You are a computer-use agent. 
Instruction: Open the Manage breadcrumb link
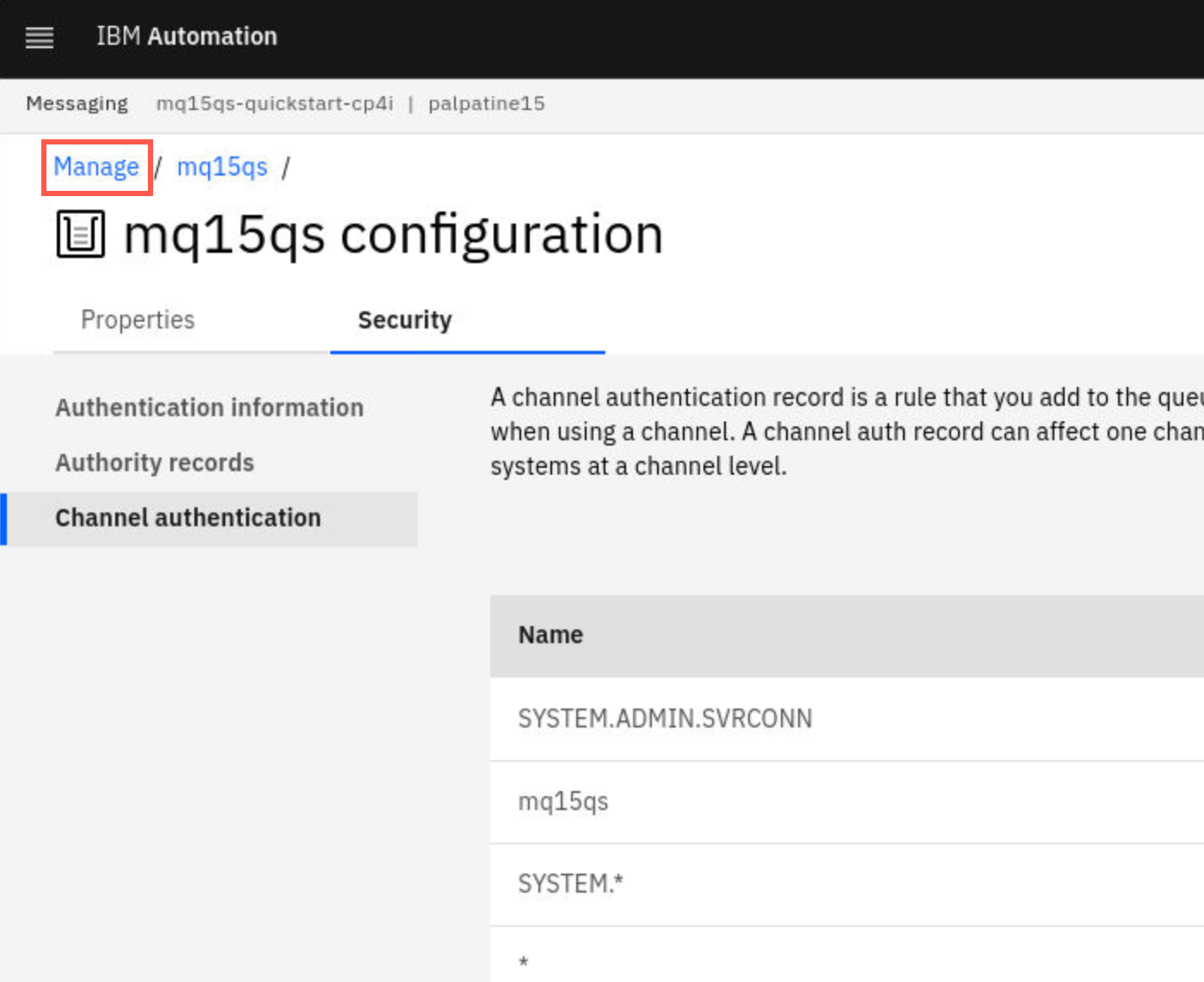point(96,167)
